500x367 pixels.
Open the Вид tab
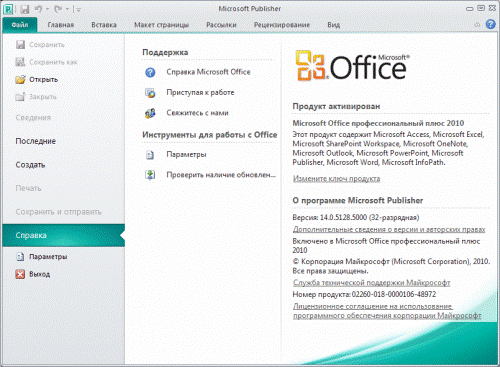[x=333, y=25]
